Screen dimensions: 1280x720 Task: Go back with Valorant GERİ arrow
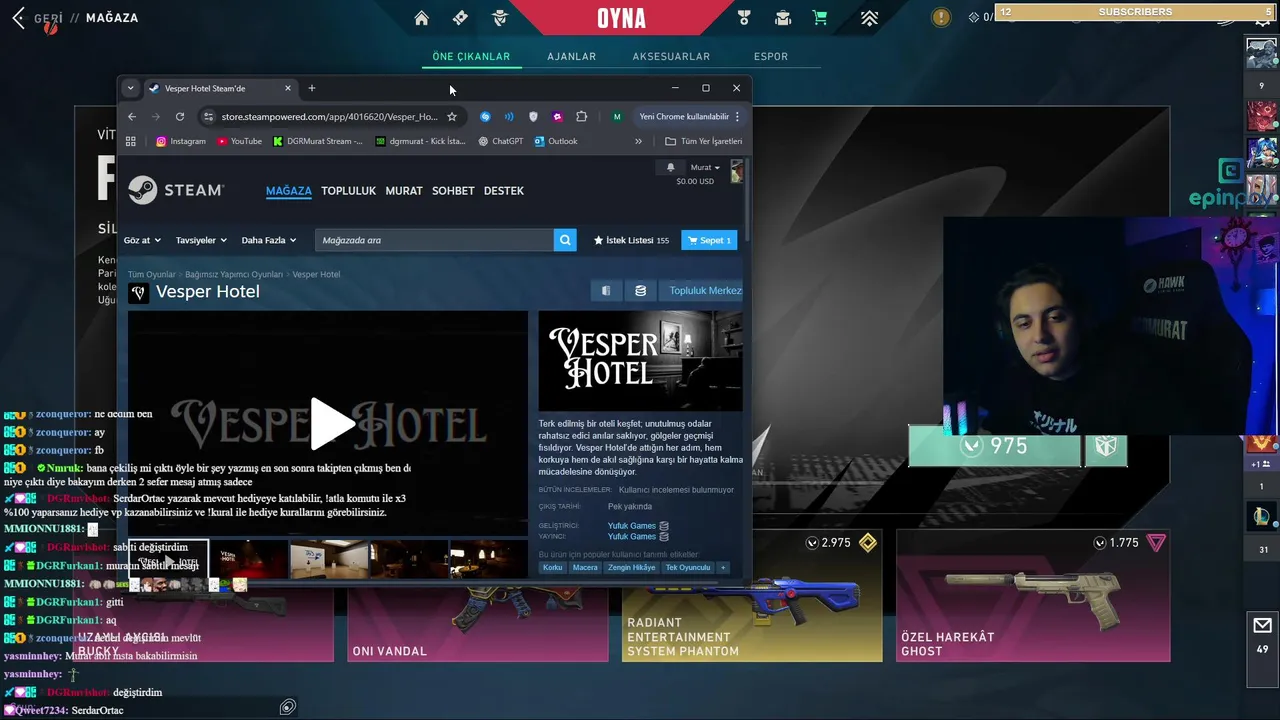(19, 18)
